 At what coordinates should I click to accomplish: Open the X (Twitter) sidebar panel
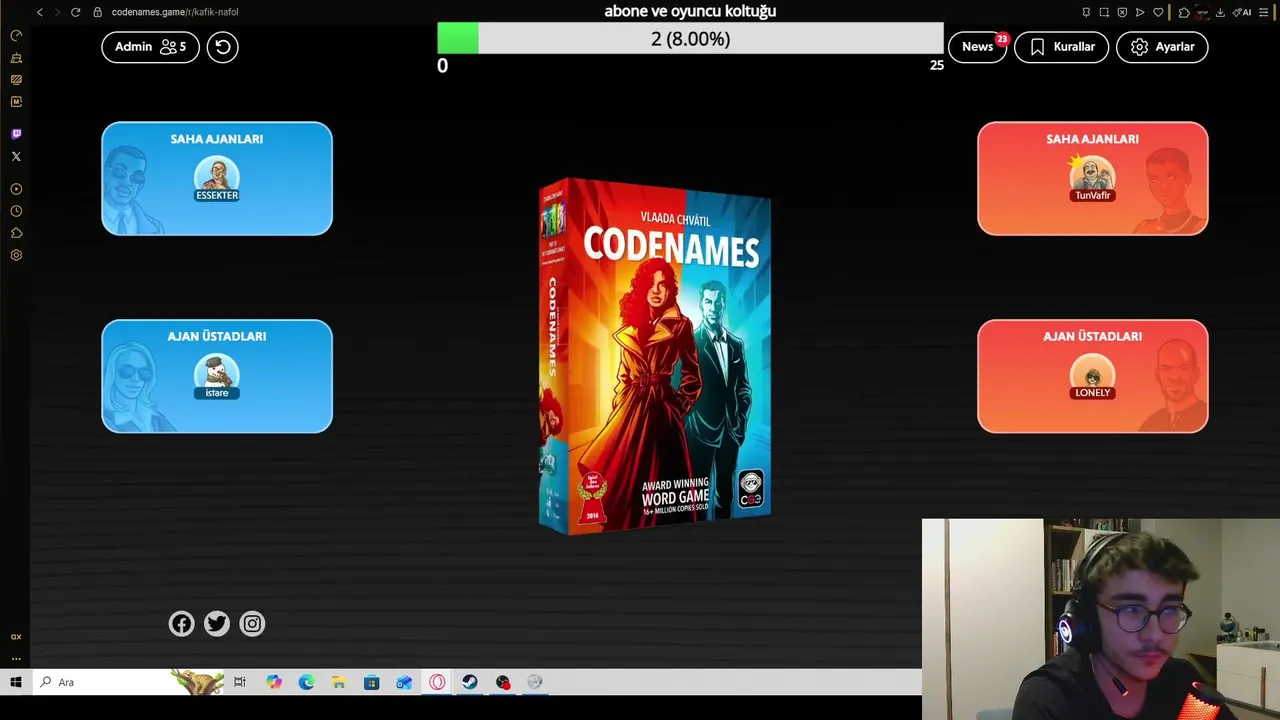pyautogui.click(x=16, y=156)
